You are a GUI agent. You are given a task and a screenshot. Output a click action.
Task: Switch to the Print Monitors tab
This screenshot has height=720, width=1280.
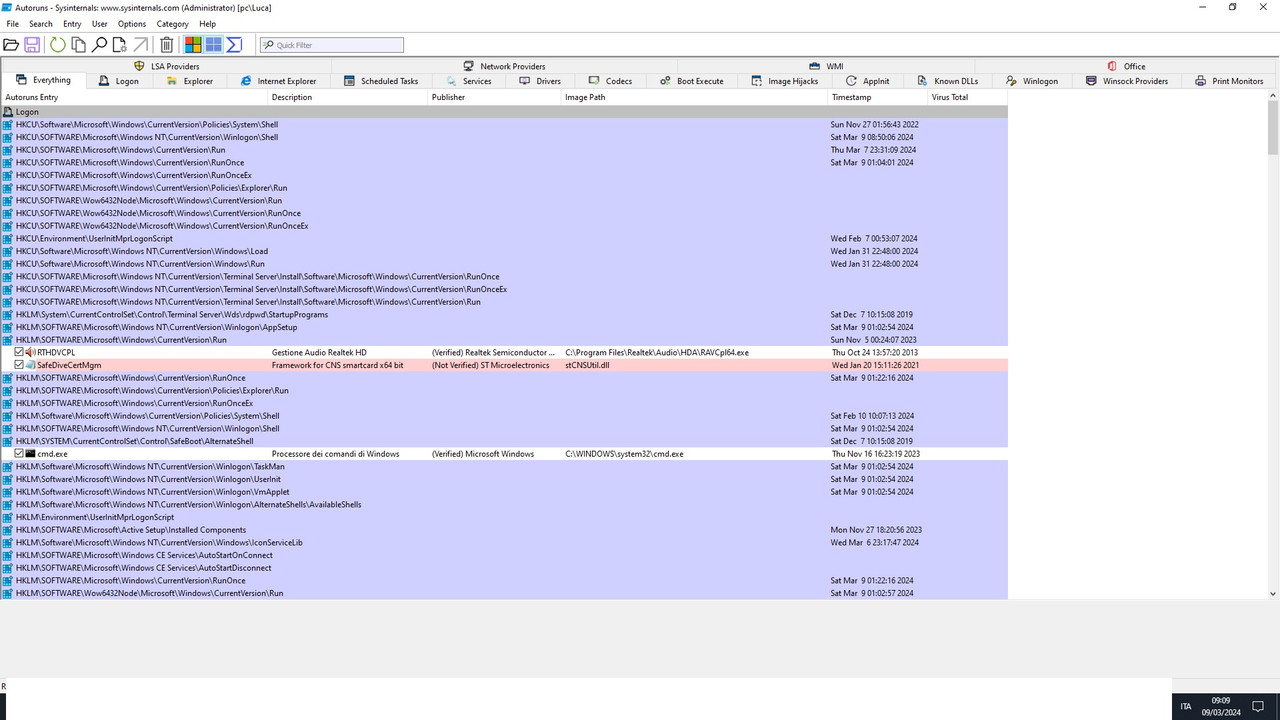pos(1229,81)
